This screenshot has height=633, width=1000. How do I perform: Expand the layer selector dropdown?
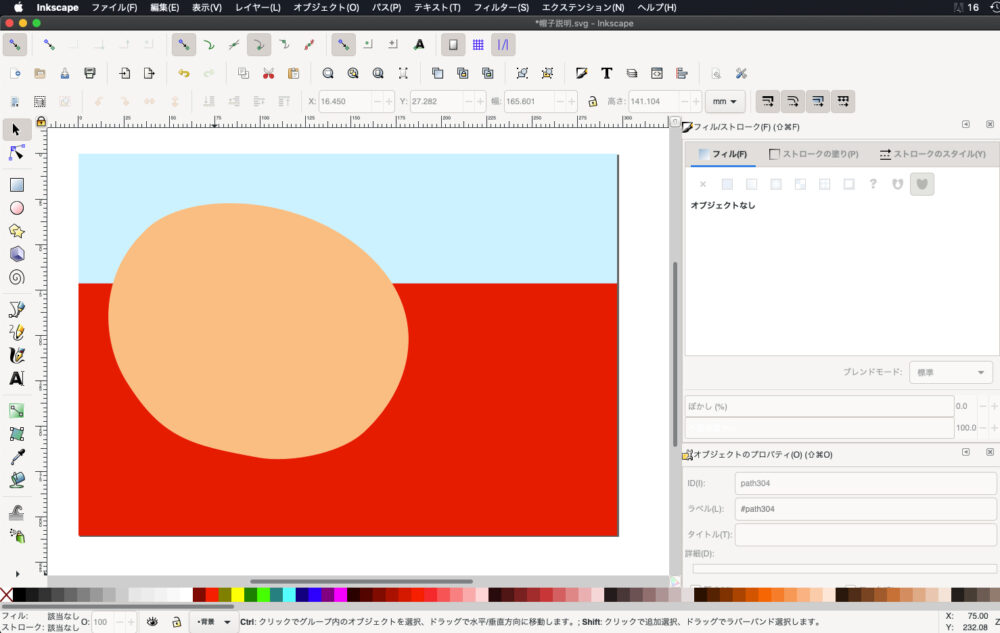[213, 621]
